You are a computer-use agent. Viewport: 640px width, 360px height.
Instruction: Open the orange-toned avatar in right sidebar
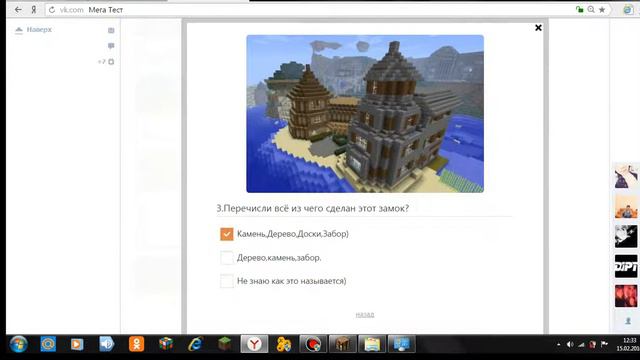click(x=626, y=207)
